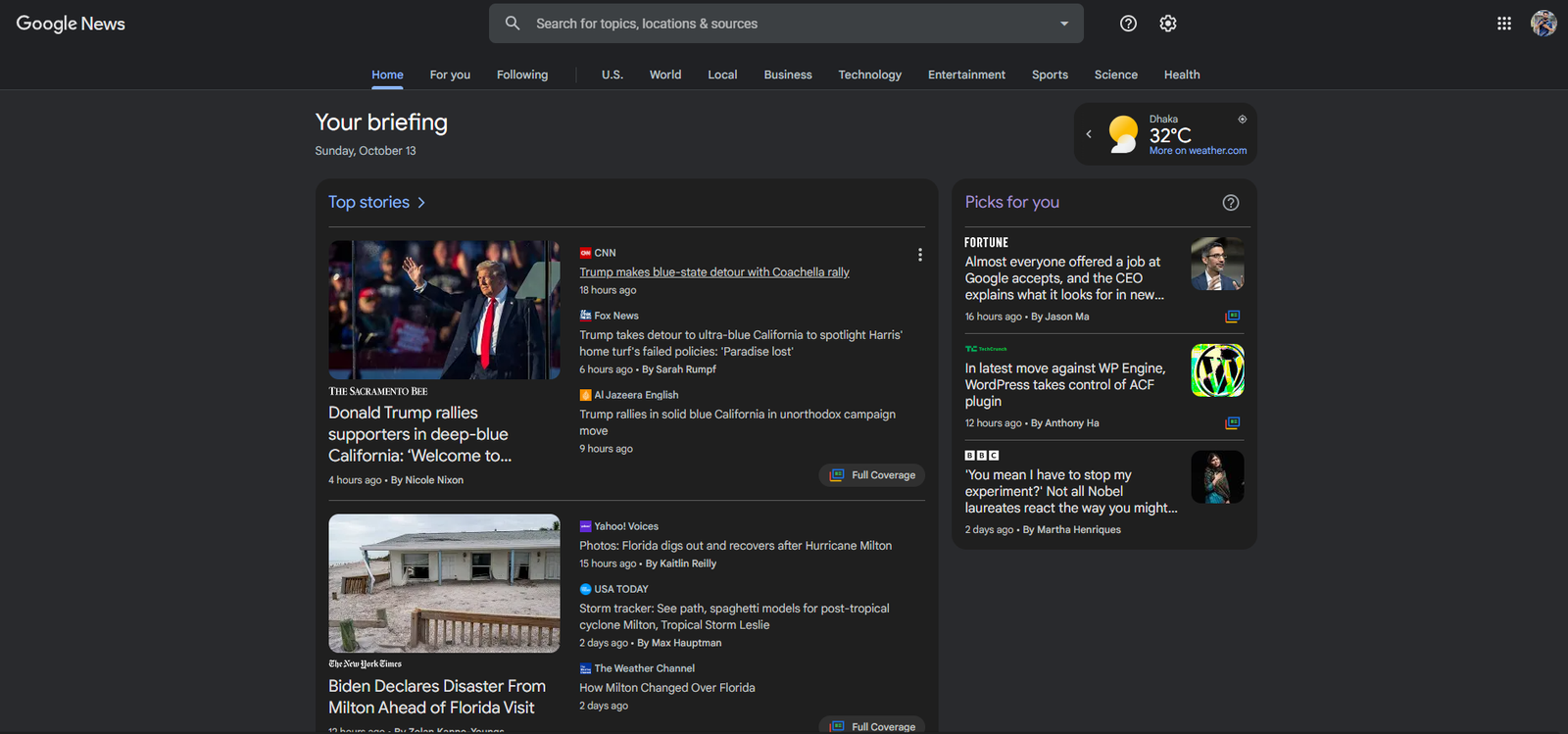The height and width of the screenshot is (734, 1568).
Task: Open more options for CNN story
Action: tap(919, 255)
